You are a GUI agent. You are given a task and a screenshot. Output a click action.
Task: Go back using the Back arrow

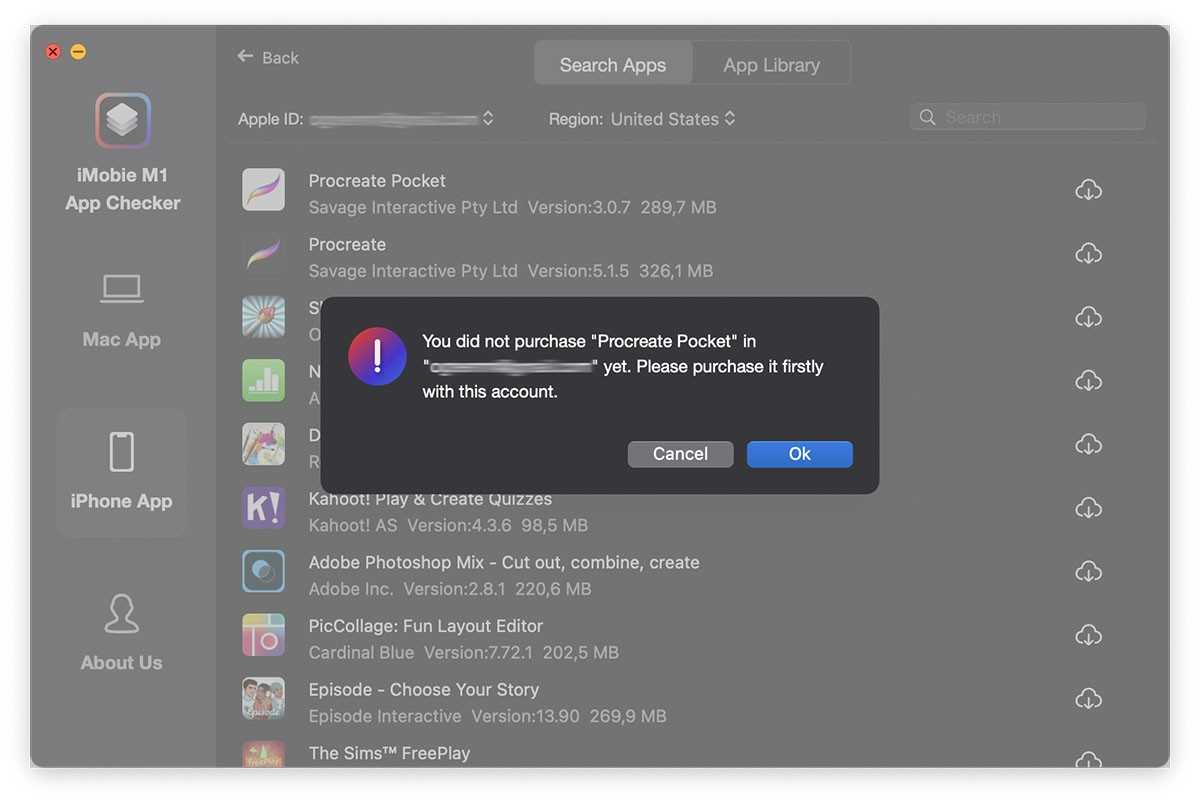pyautogui.click(x=267, y=57)
